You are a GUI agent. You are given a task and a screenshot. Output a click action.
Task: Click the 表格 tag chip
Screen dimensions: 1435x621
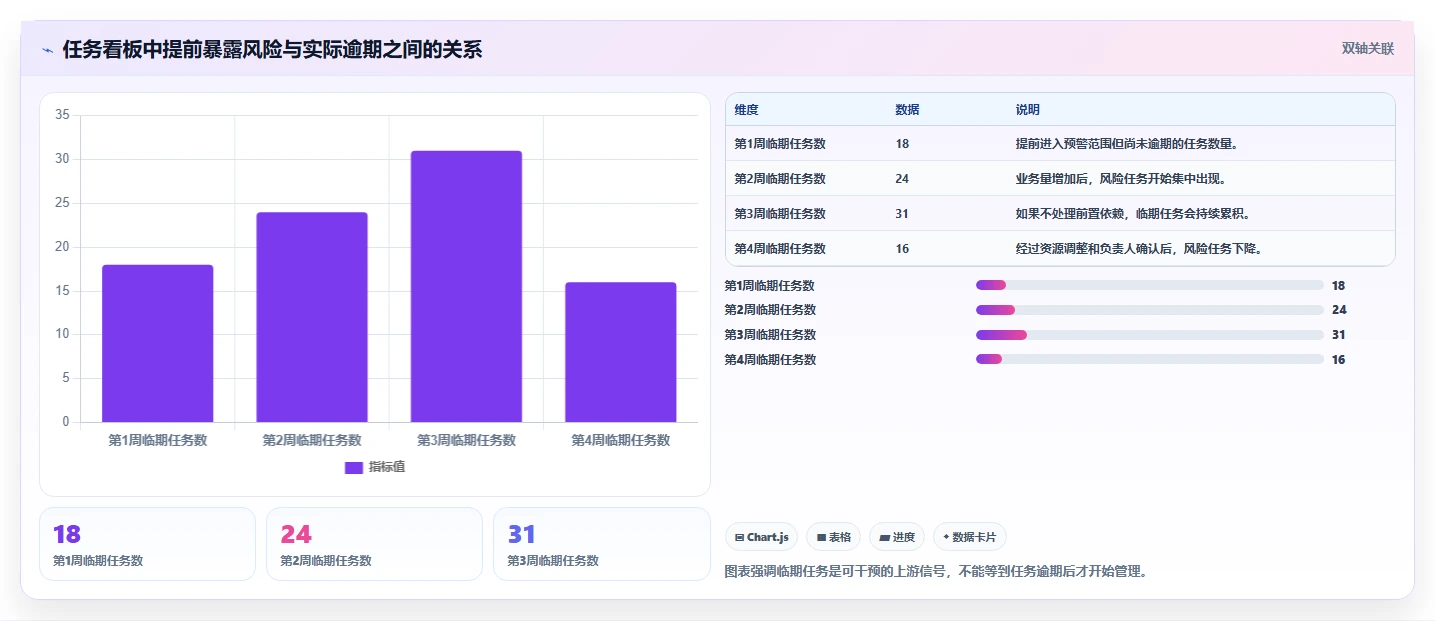pos(834,537)
